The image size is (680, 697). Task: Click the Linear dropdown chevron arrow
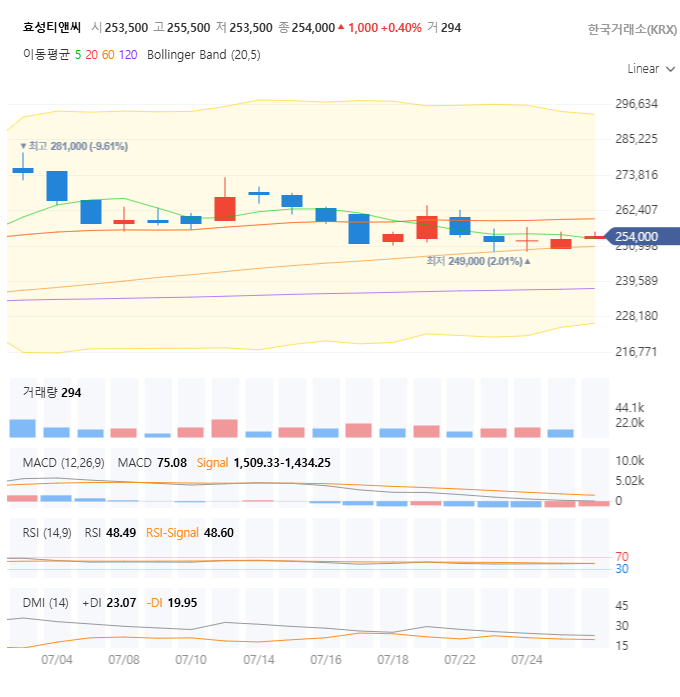pos(671,69)
